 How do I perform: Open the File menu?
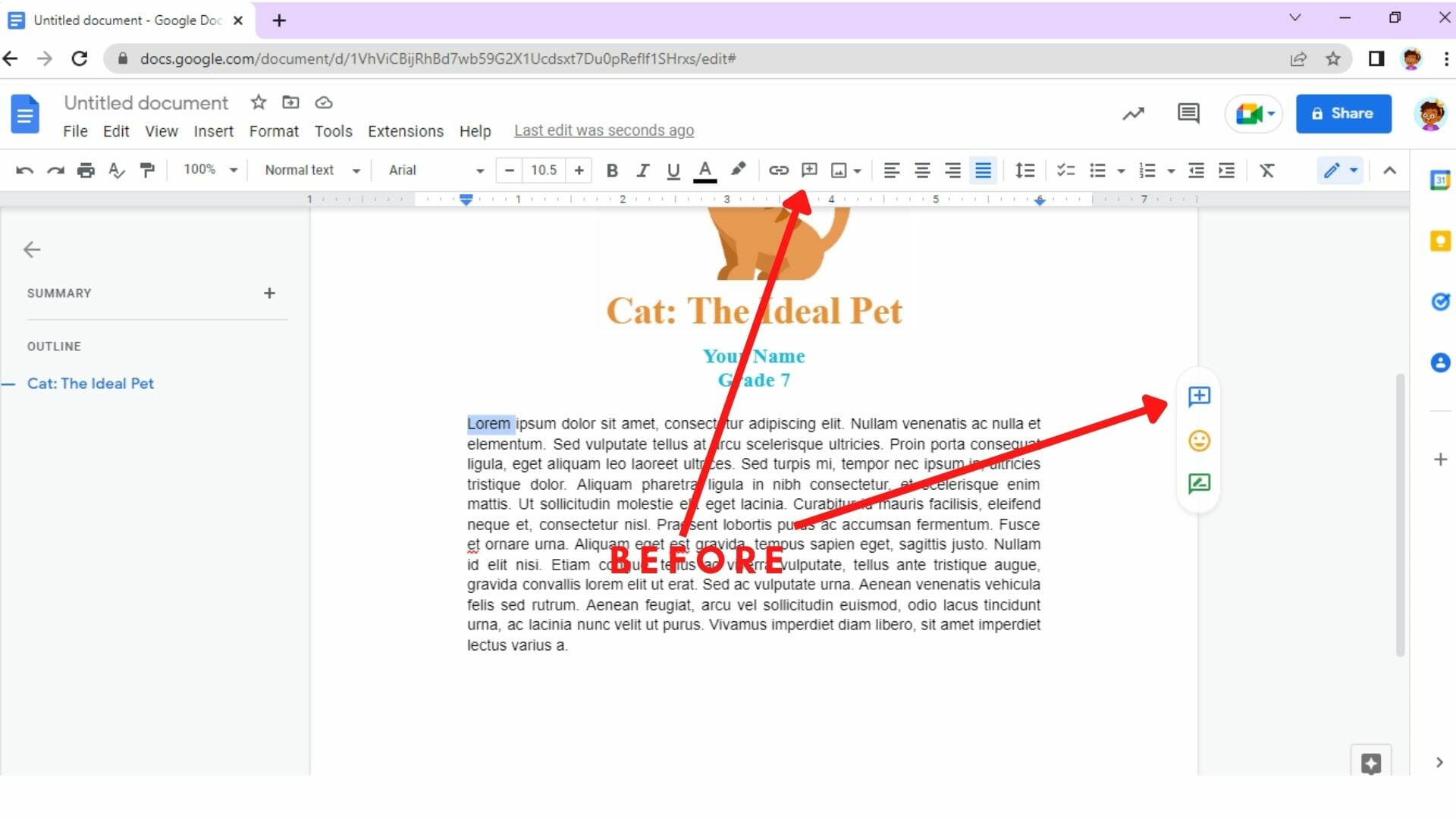[75, 131]
